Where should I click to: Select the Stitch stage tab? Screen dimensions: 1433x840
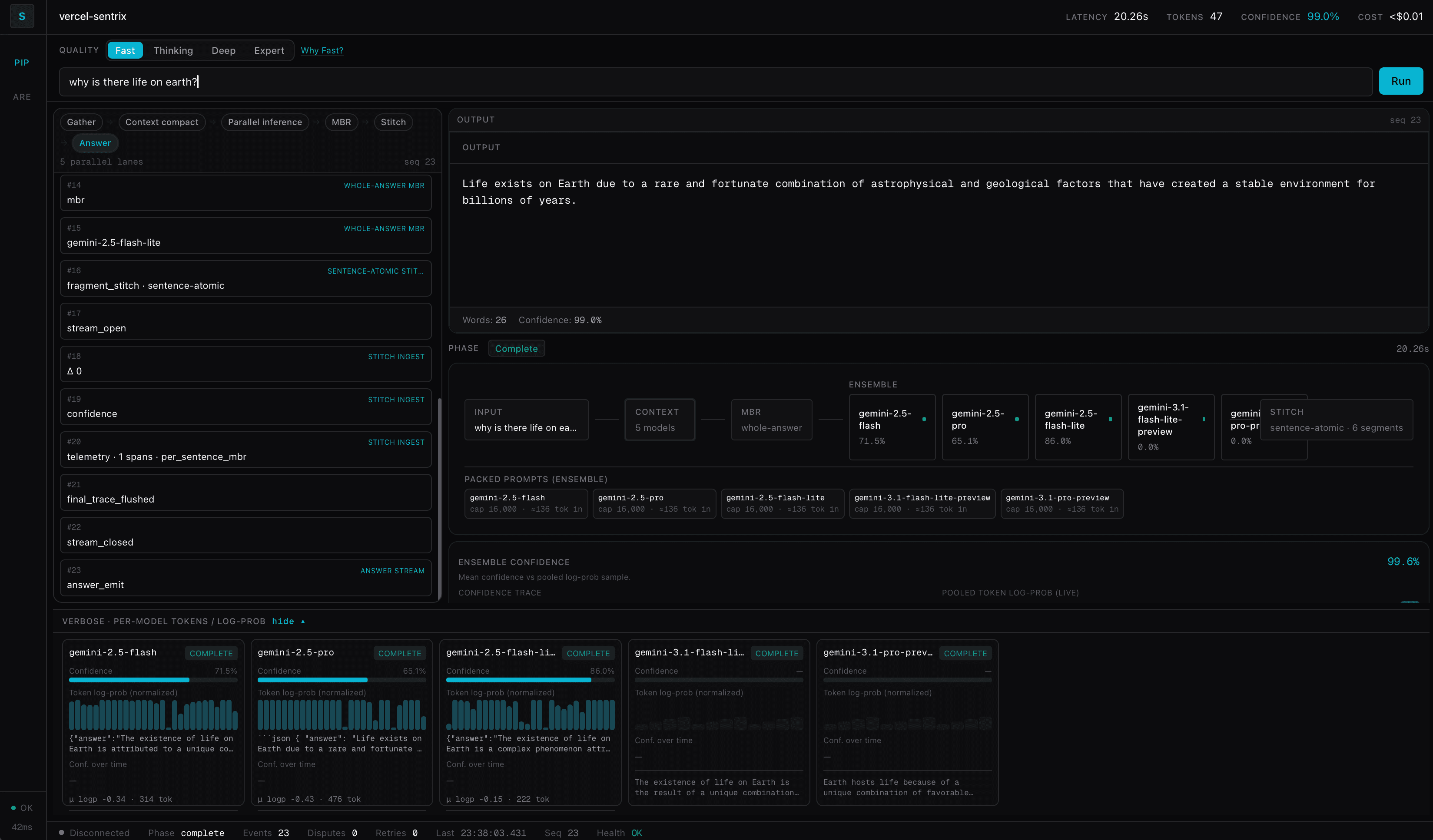pos(393,122)
